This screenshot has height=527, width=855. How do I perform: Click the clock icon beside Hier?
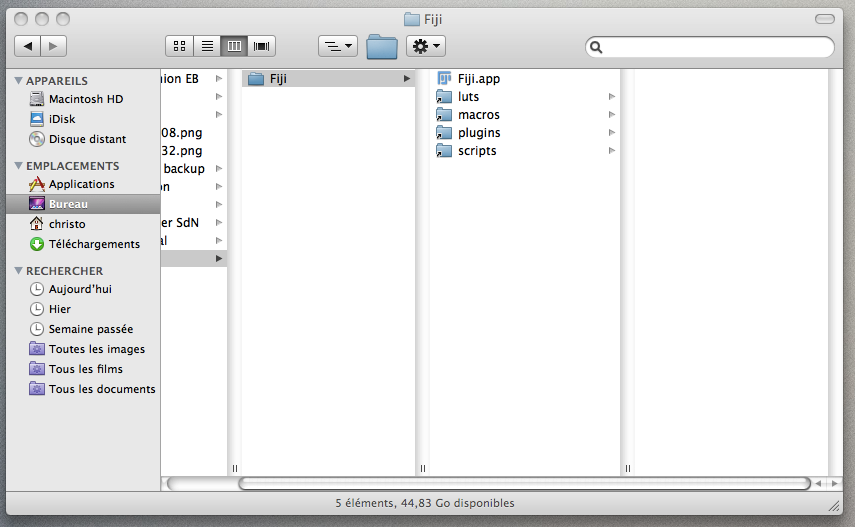coord(37,309)
